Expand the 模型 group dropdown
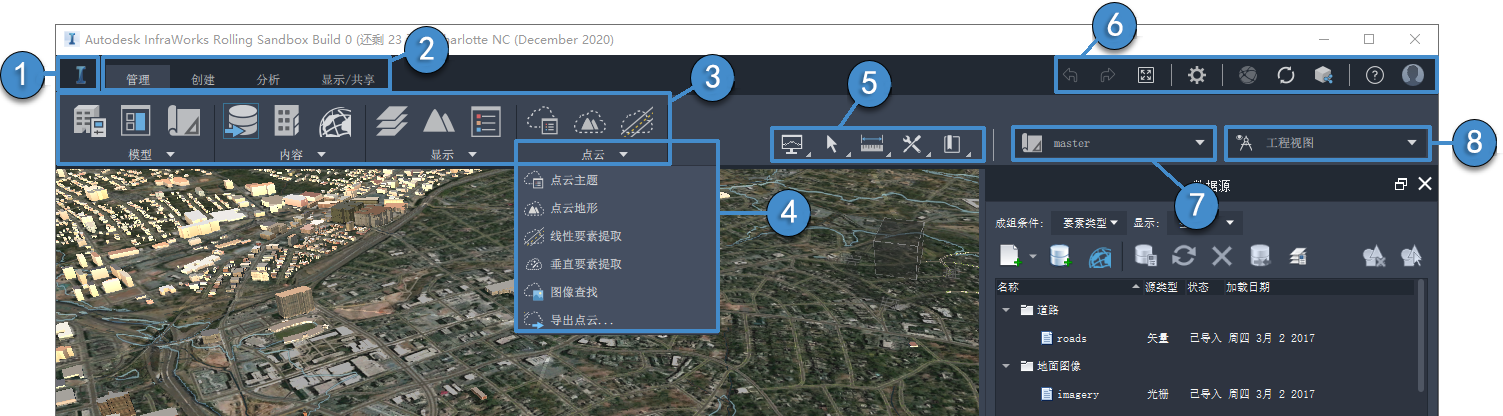The image size is (1503, 416). pyautogui.click(x=170, y=155)
